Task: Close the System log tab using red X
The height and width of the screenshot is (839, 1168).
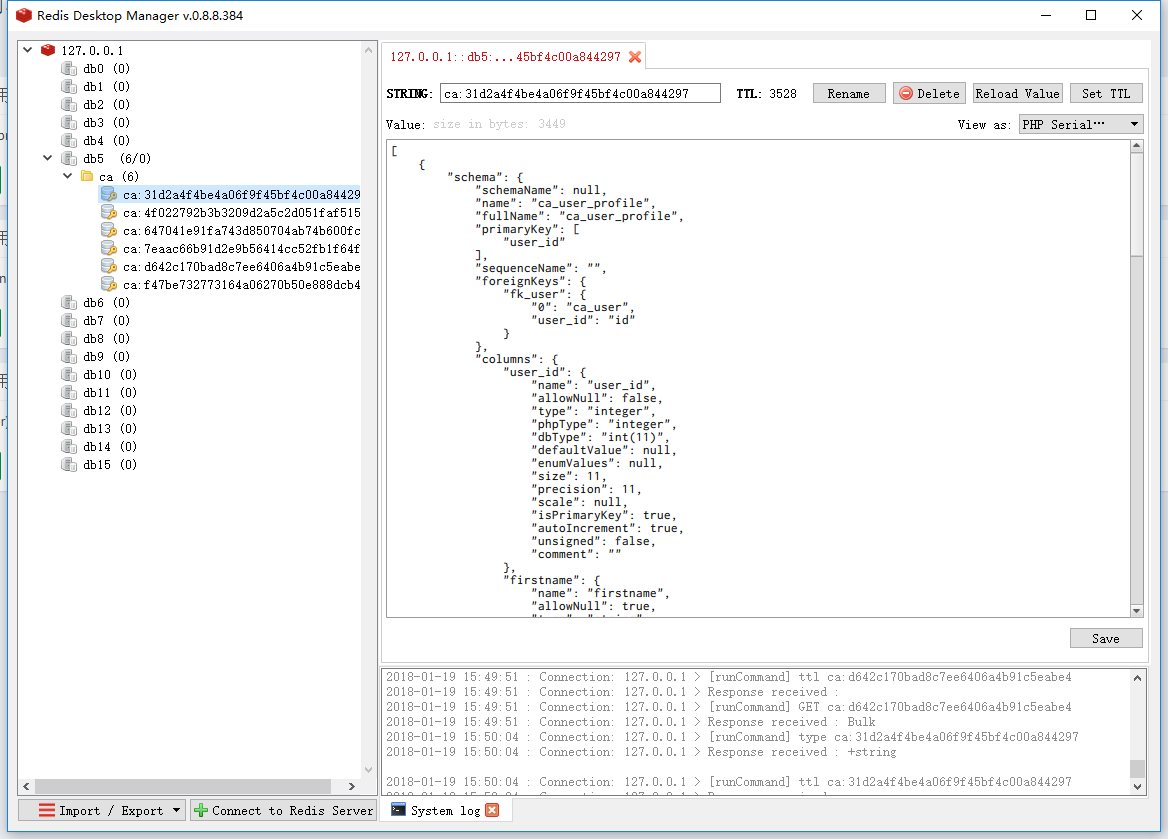Action: coord(492,810)
